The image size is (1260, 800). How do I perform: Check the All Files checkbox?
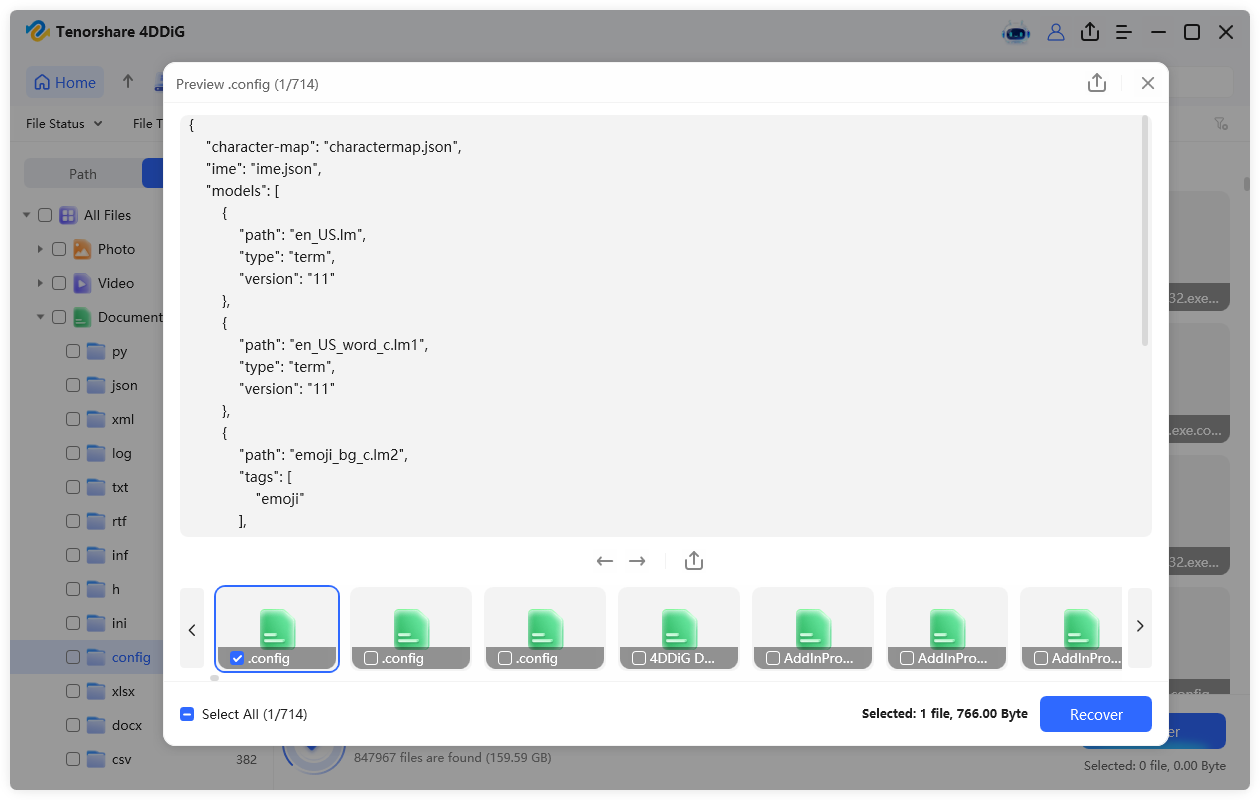pos(45,215)
